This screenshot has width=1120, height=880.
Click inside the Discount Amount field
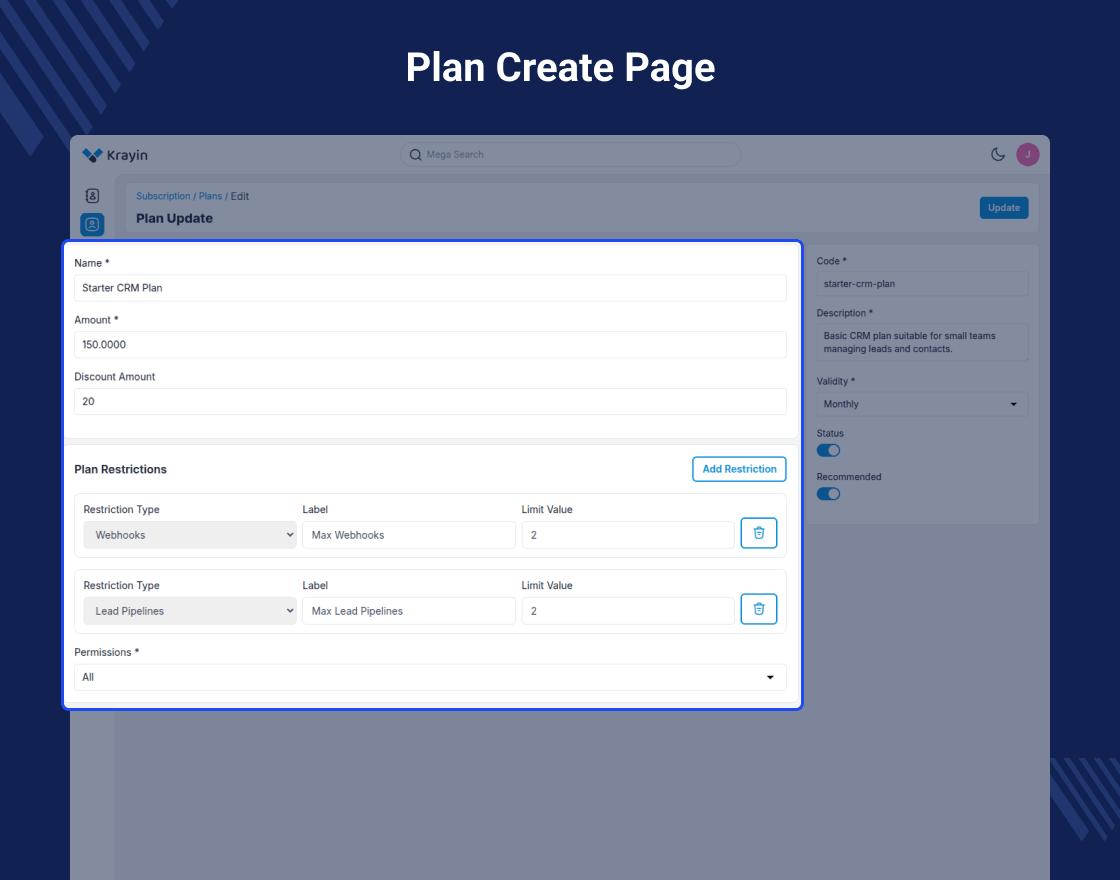[430, 401]
